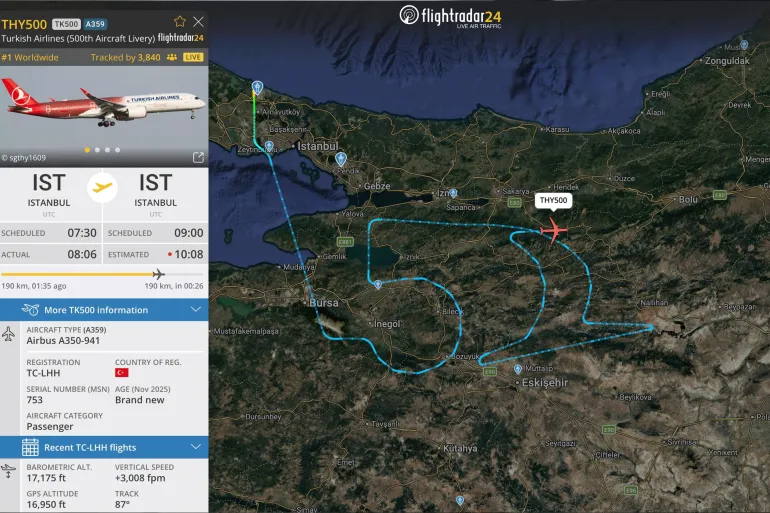Image resolution: width=770 pixels, height=513 pixels.
Task: Click the Turkish flag under Country of Reg.
Action: tap(122, 373)
